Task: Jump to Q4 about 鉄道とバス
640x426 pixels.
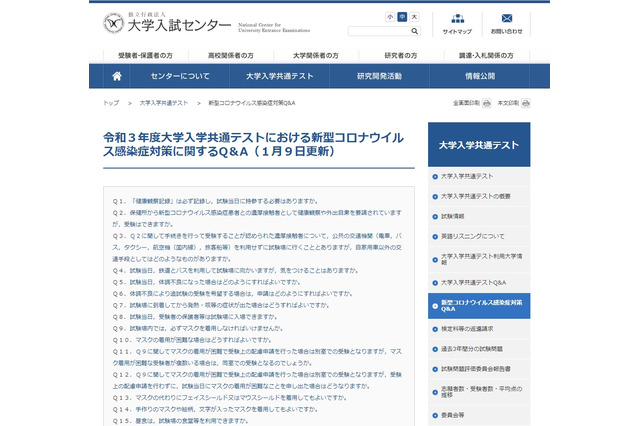Action: point(236,271)
